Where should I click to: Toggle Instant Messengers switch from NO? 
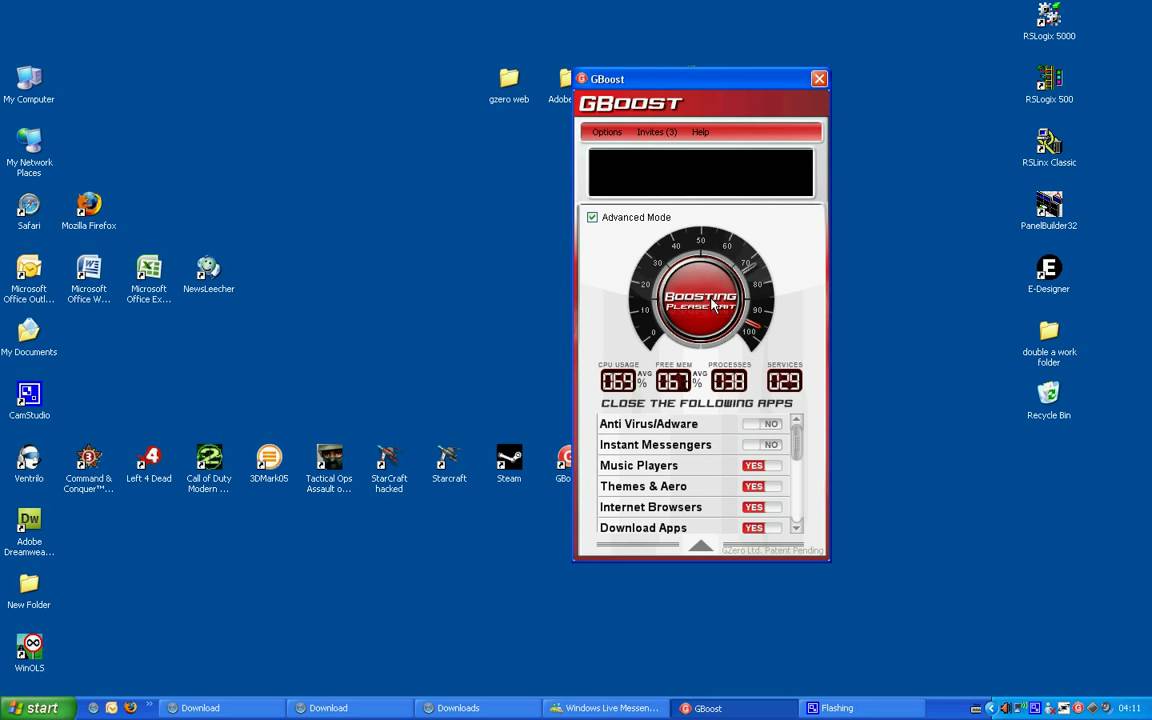click(762, 444)
